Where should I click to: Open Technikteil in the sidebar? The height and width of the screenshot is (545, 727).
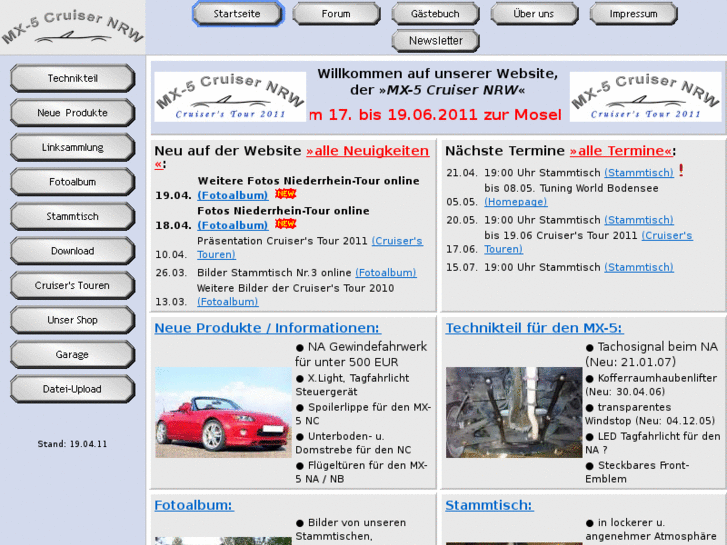tap(73, 78)
